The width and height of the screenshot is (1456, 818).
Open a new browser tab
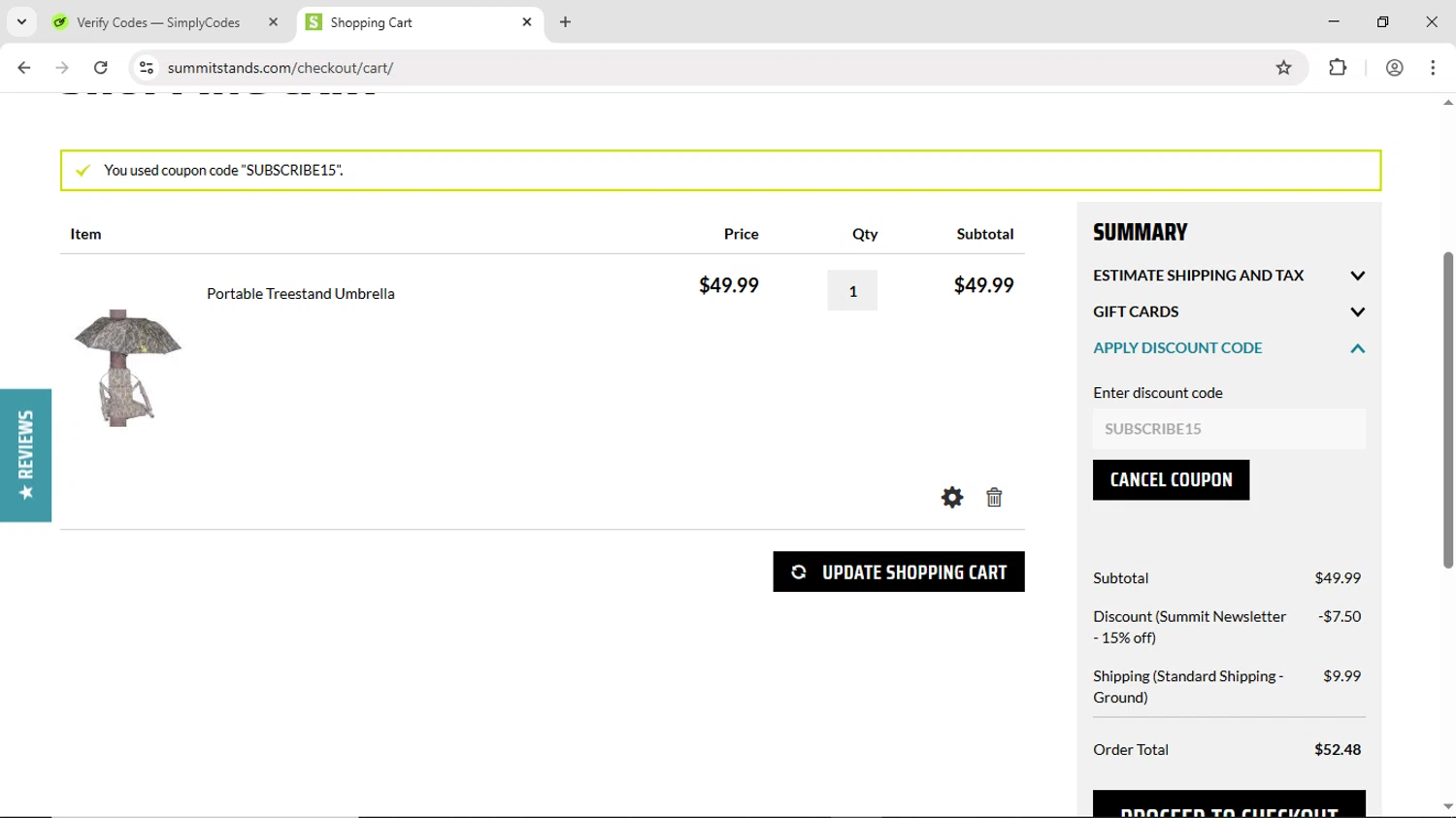pyautogui.click(x=565, y=22)
